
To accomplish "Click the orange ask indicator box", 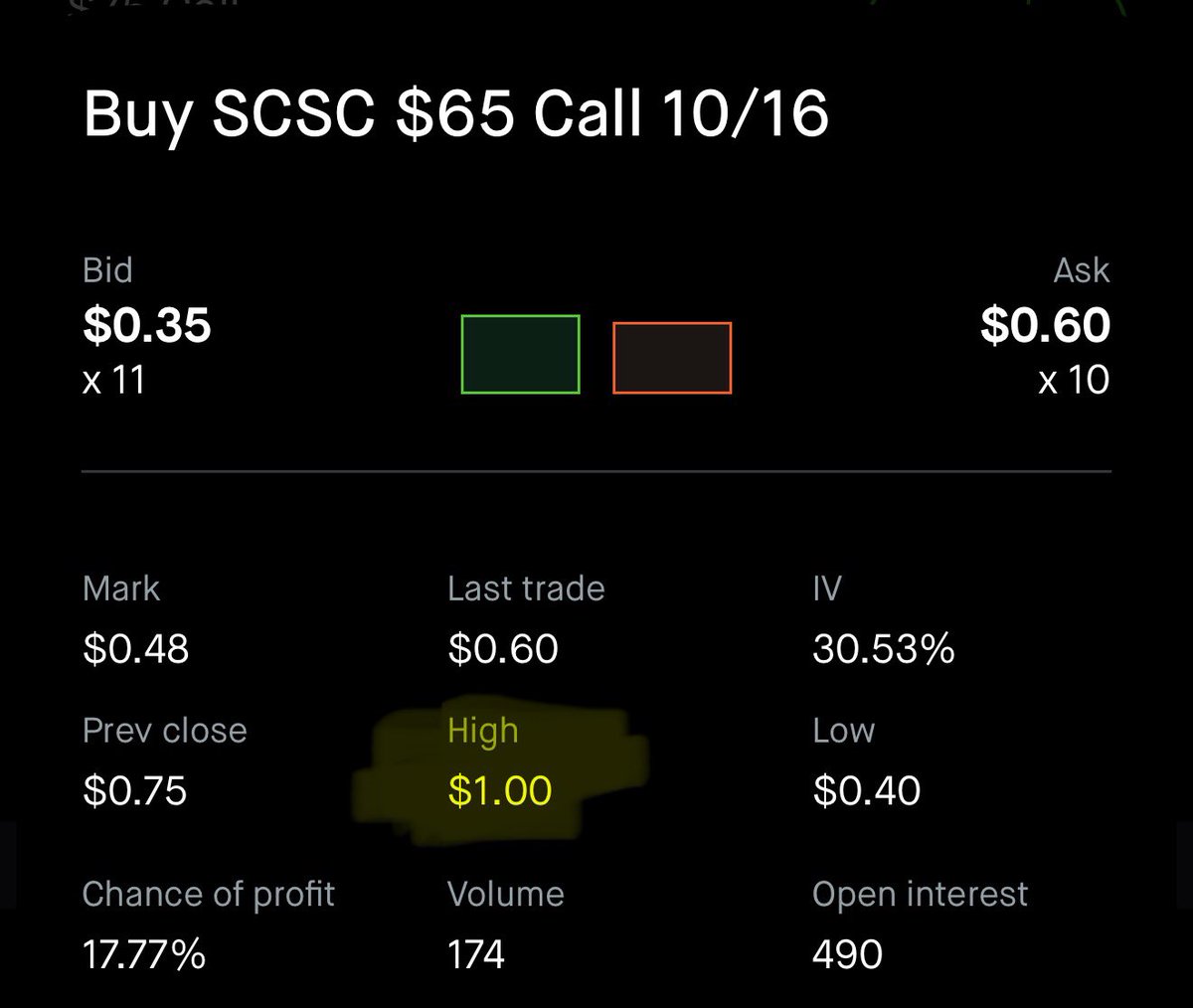I will point(672,358).
